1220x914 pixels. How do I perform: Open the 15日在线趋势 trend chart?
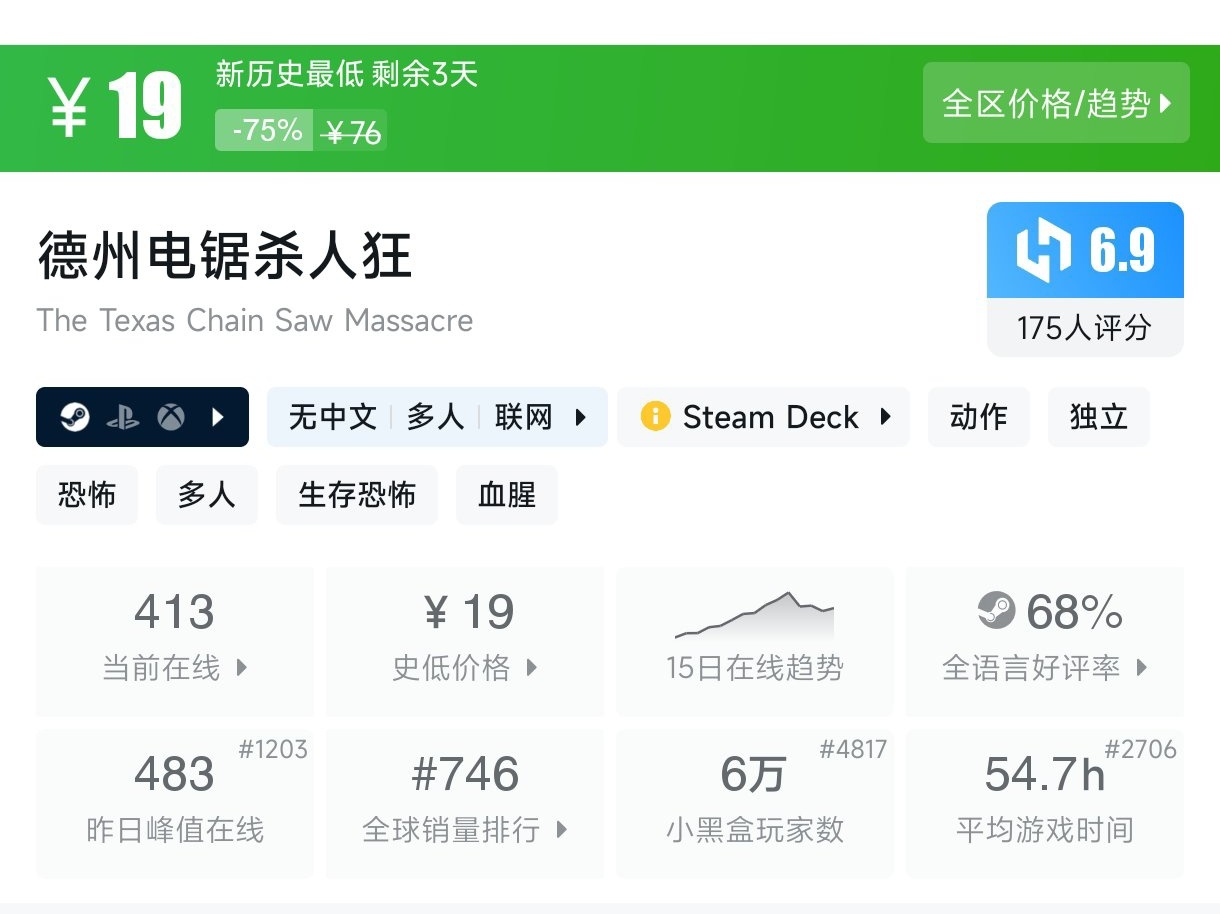755,640
